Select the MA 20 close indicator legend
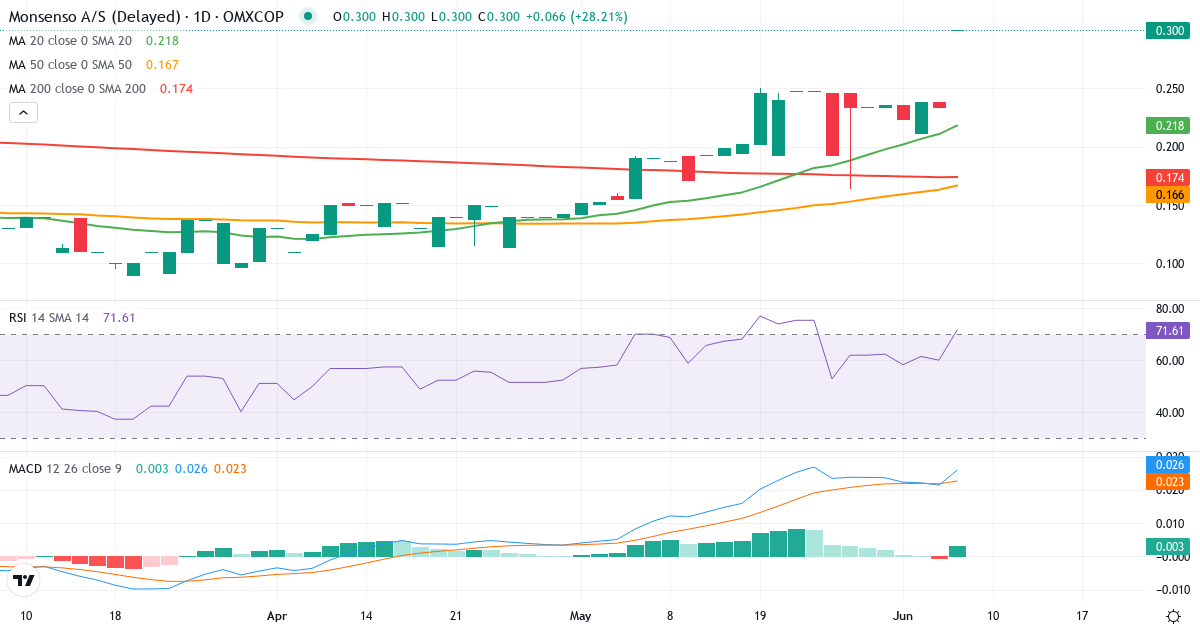Image resolution: width=1200 pixels, height=630 pixels. (71, 41)
